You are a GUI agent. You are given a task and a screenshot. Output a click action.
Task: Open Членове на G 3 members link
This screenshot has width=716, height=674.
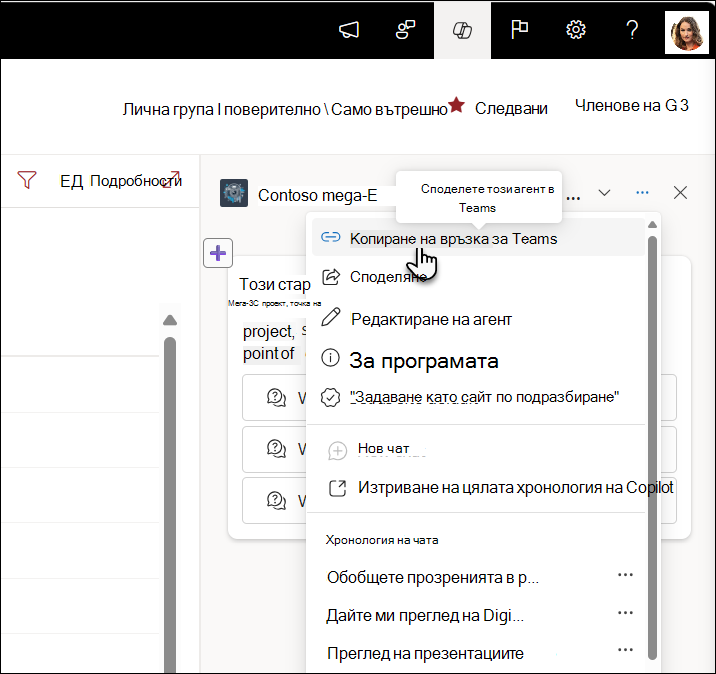coord(632,105)
